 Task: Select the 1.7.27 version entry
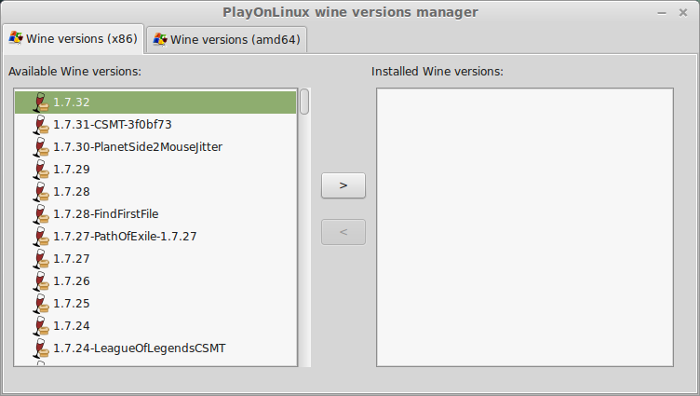155,258
